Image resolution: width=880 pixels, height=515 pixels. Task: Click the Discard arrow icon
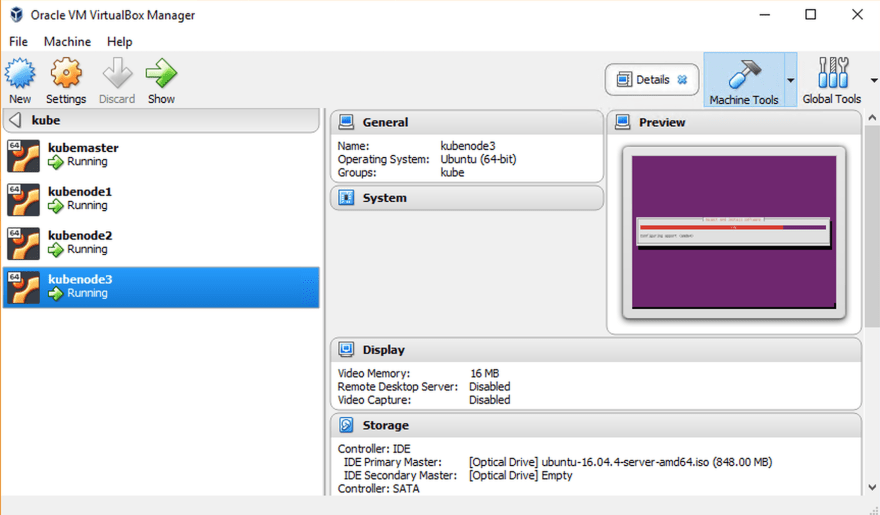(117, 73)
